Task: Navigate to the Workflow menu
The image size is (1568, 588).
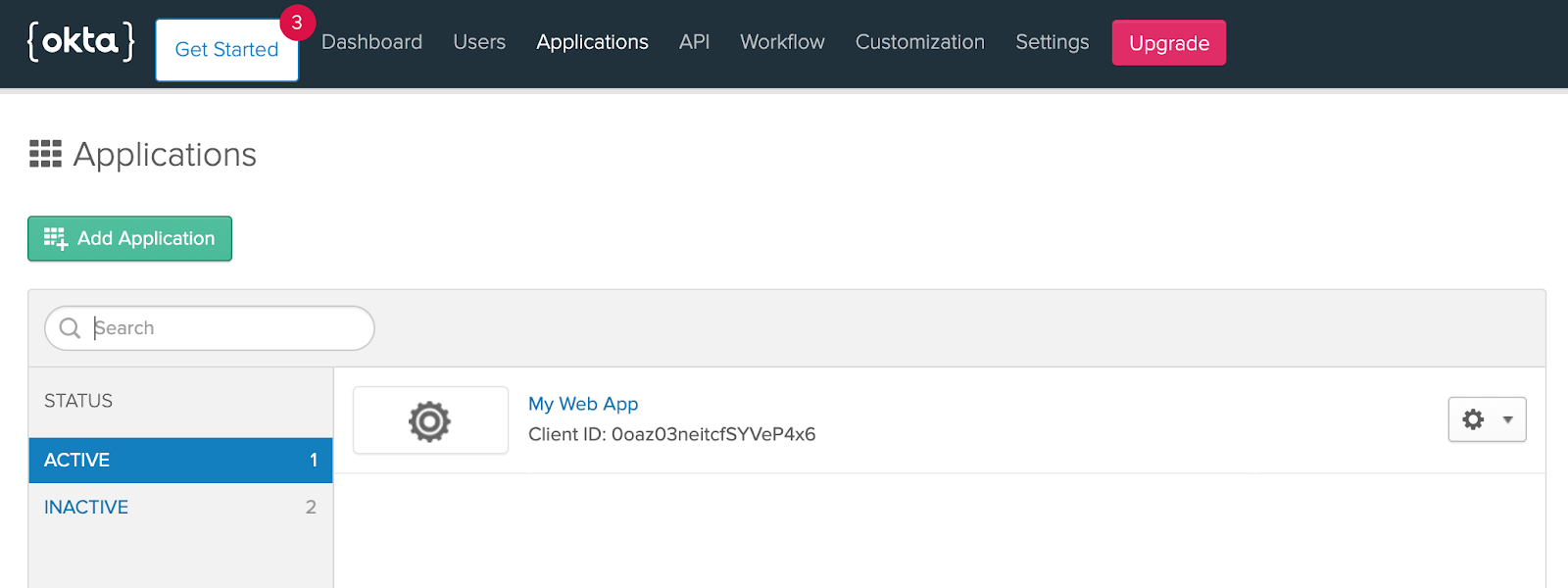Action: point(782,42)
